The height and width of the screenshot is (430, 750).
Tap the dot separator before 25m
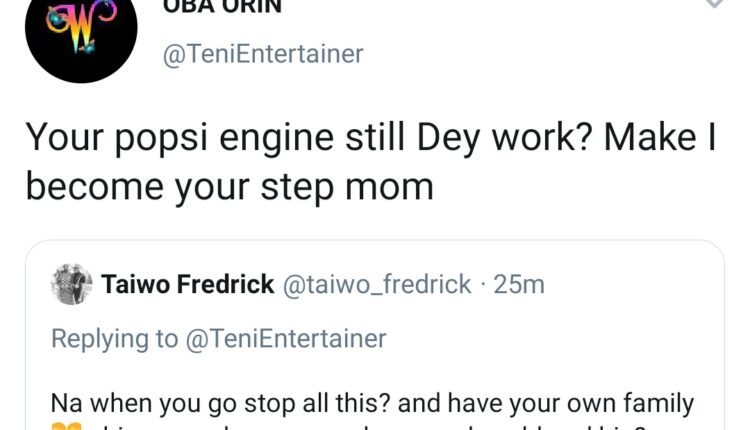(x=484, y=285)
